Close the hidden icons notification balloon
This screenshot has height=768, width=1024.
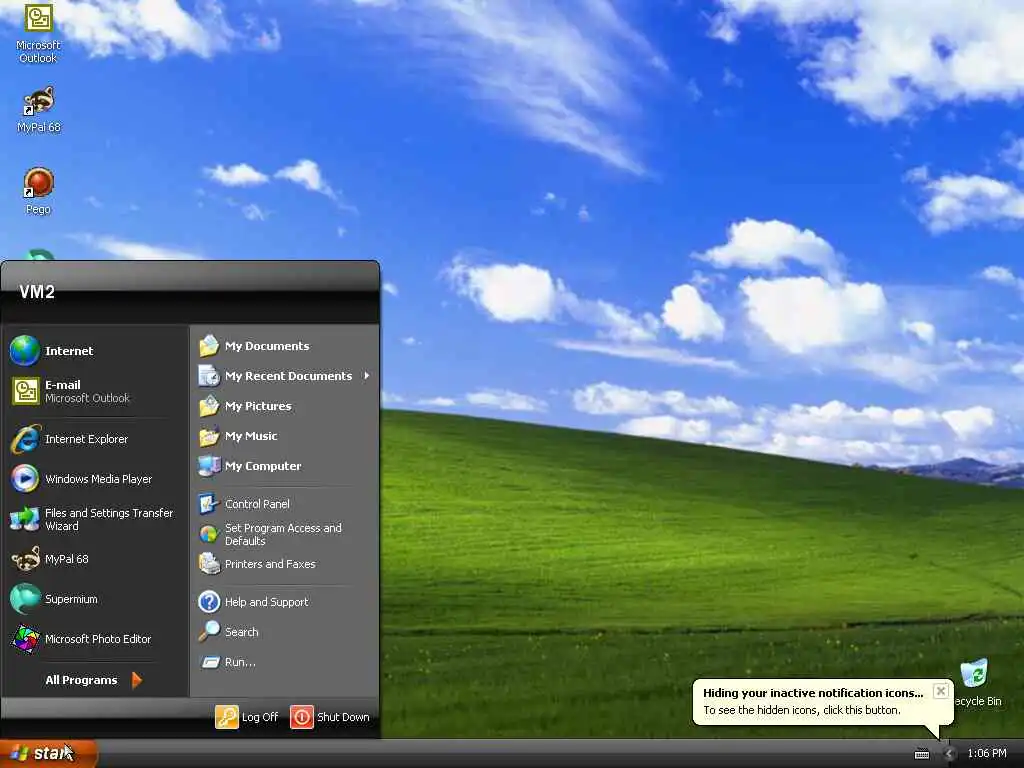click(940, 690)
